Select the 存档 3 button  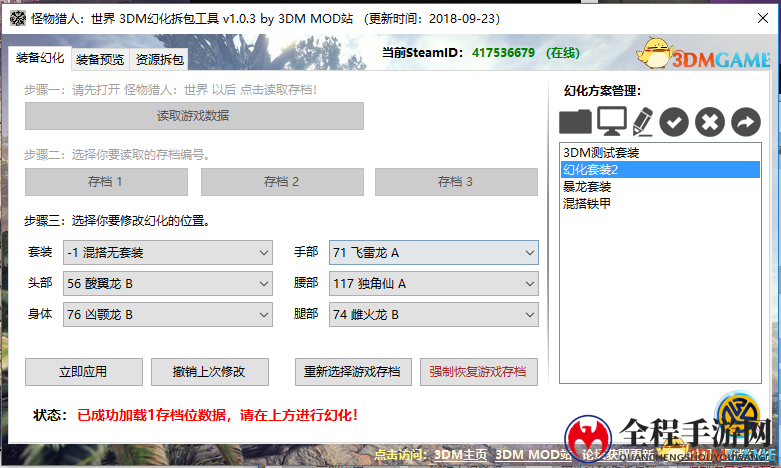point(456,182)
